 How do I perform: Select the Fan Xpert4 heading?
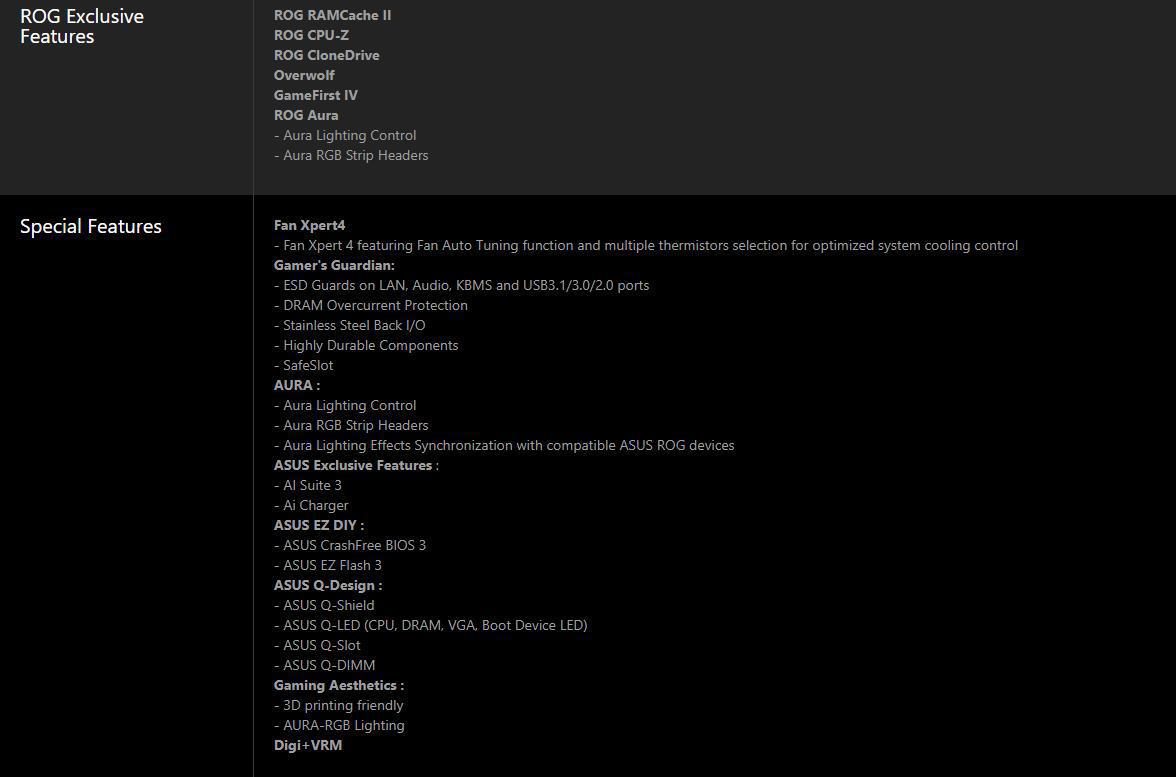309,225
